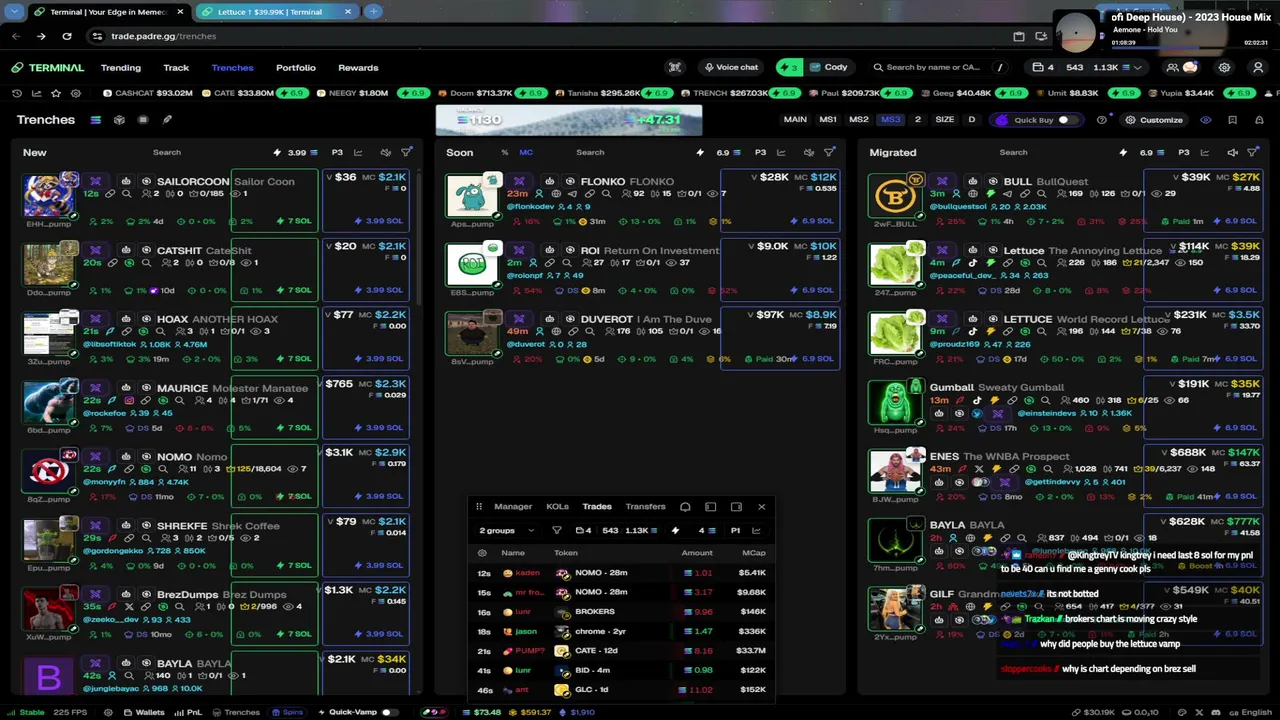Image resolution: width=1280 pixels, height=720 pixels.
Task: Open the P1 preset in Trades panel
Action: [x=735, y=531]
